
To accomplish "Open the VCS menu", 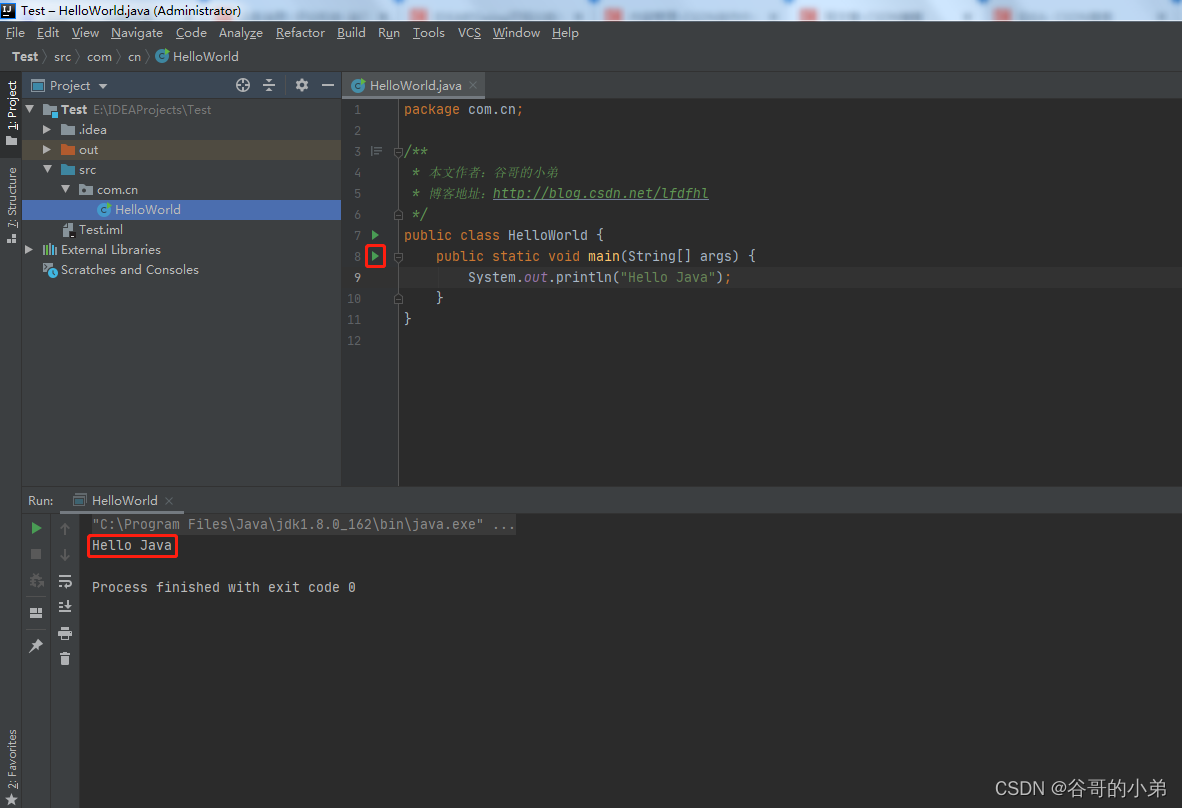I will click(x=469, y=32).
